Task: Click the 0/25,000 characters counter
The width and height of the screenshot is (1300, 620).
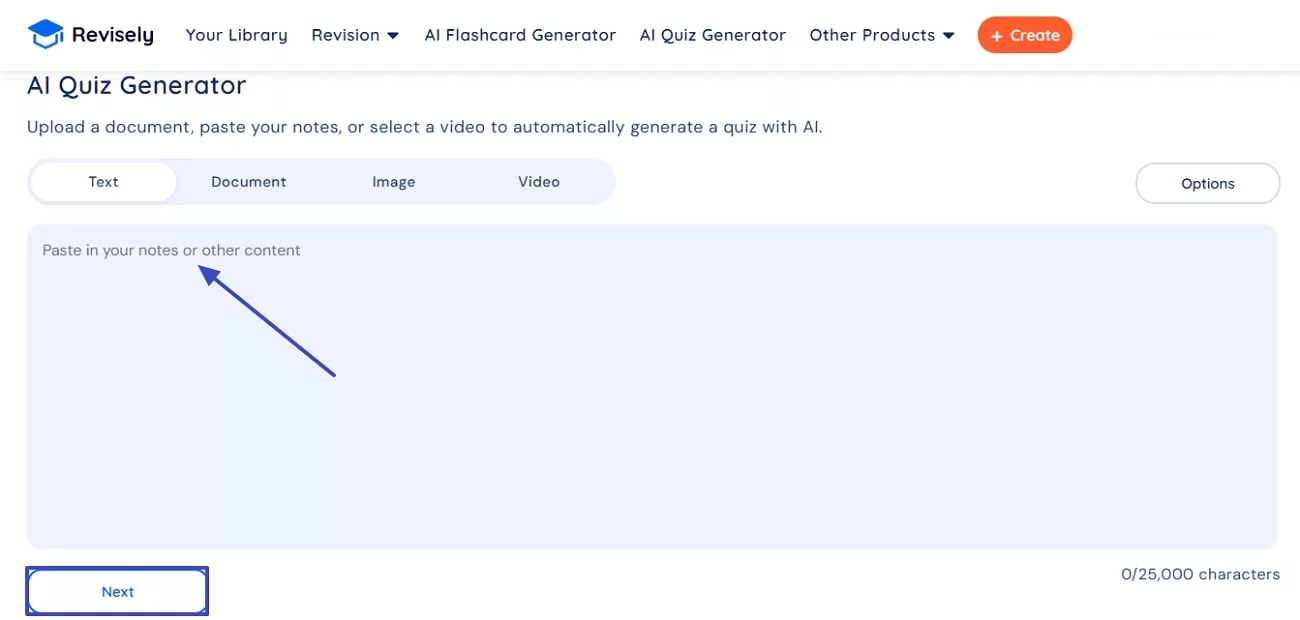Action: pyautogui.click(x=1200, y=574)
